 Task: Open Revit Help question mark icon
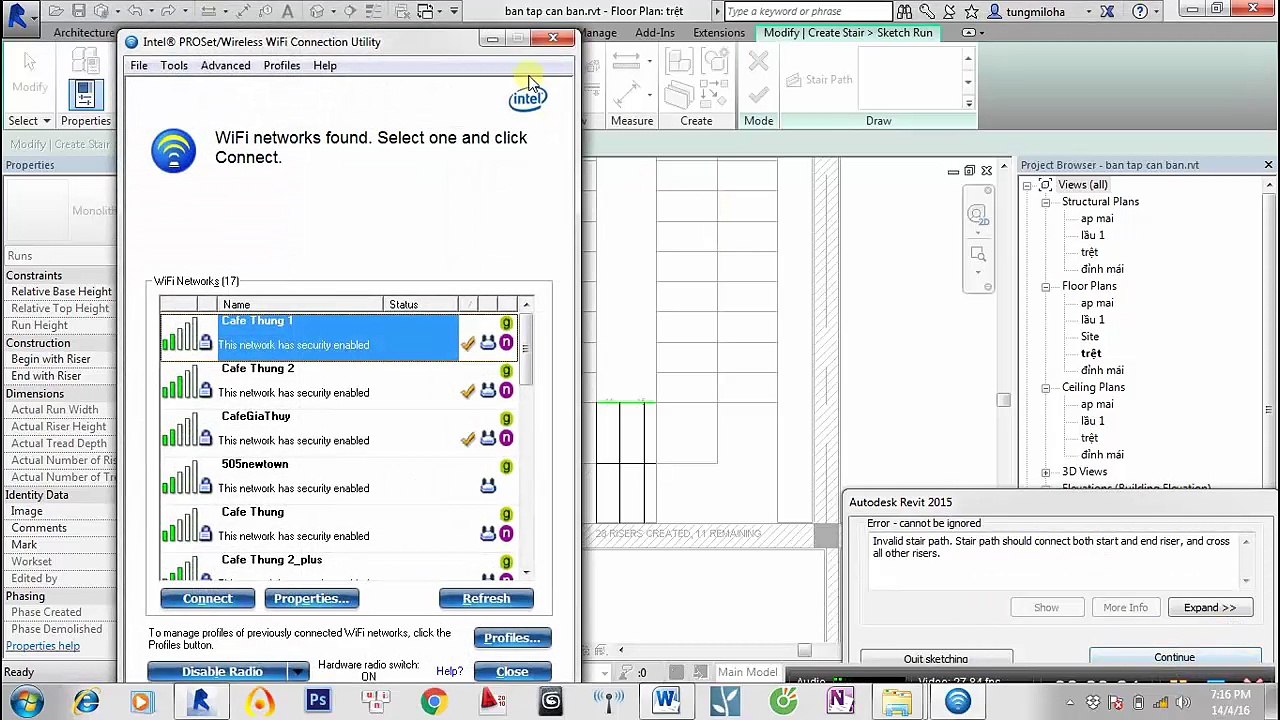click(x=1140, y=12)
